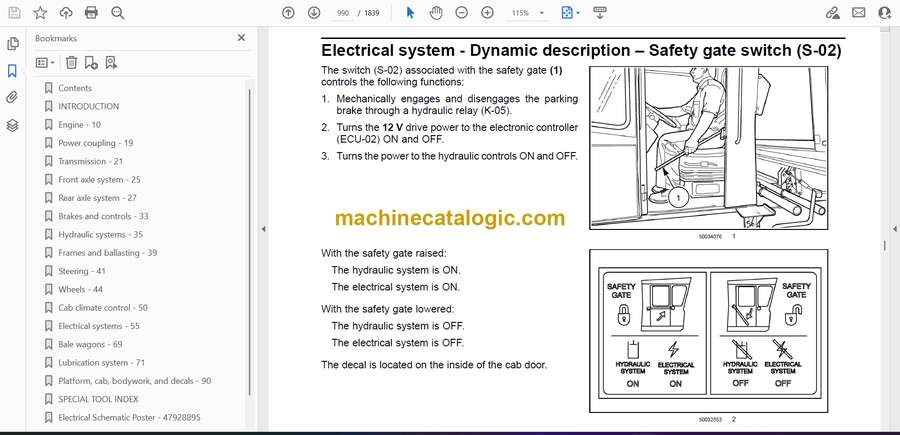This screenshot has height=435, width=900.
Task: Go to Frames and ballasting - 39
Action: pos(107,253)
